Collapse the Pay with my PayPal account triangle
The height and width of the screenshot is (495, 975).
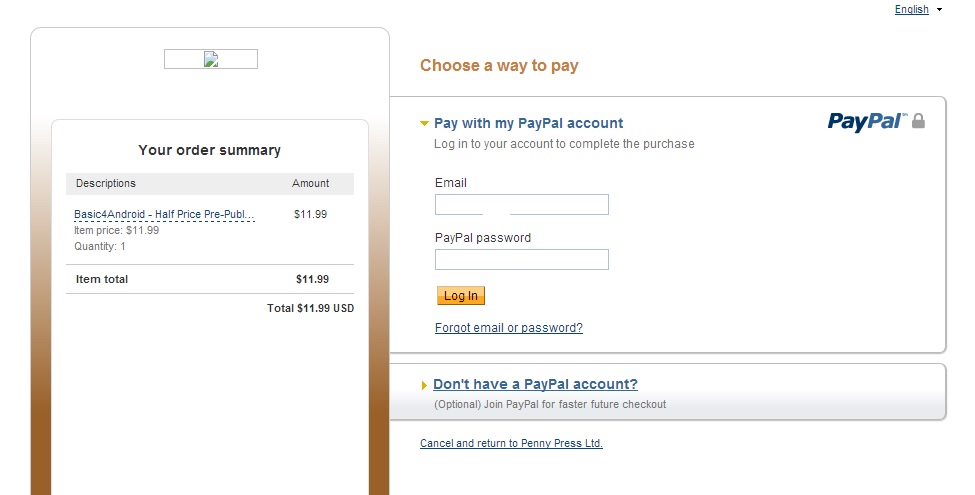pos(424,124)
